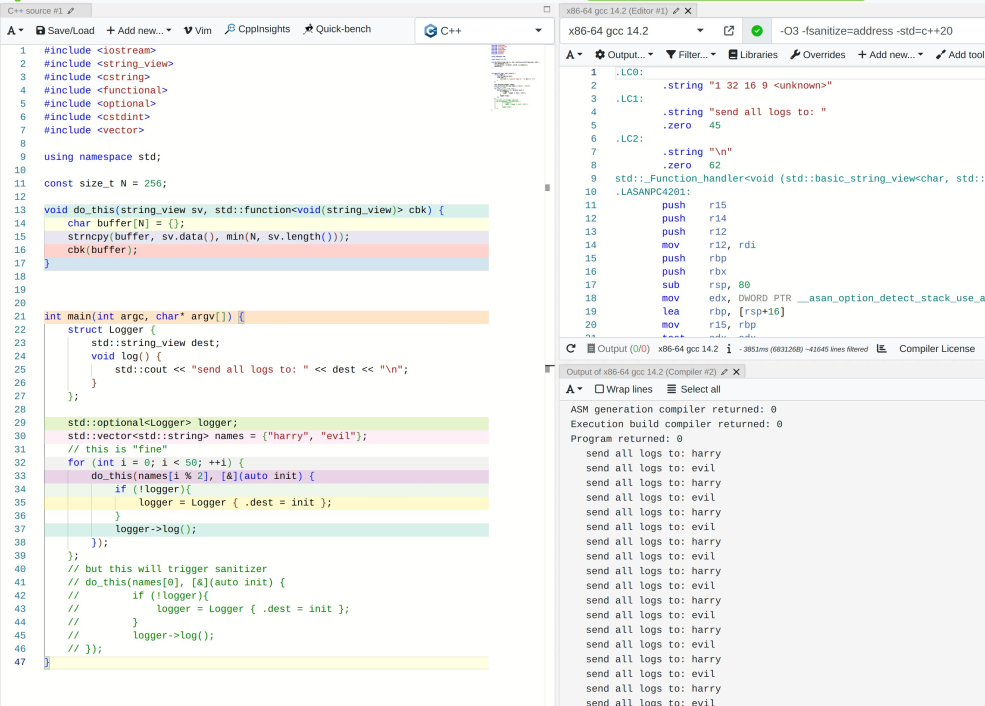985x706 pixels.
Task: Open font size dropdown in the compiler pane
Action: [x=574, y=55]
